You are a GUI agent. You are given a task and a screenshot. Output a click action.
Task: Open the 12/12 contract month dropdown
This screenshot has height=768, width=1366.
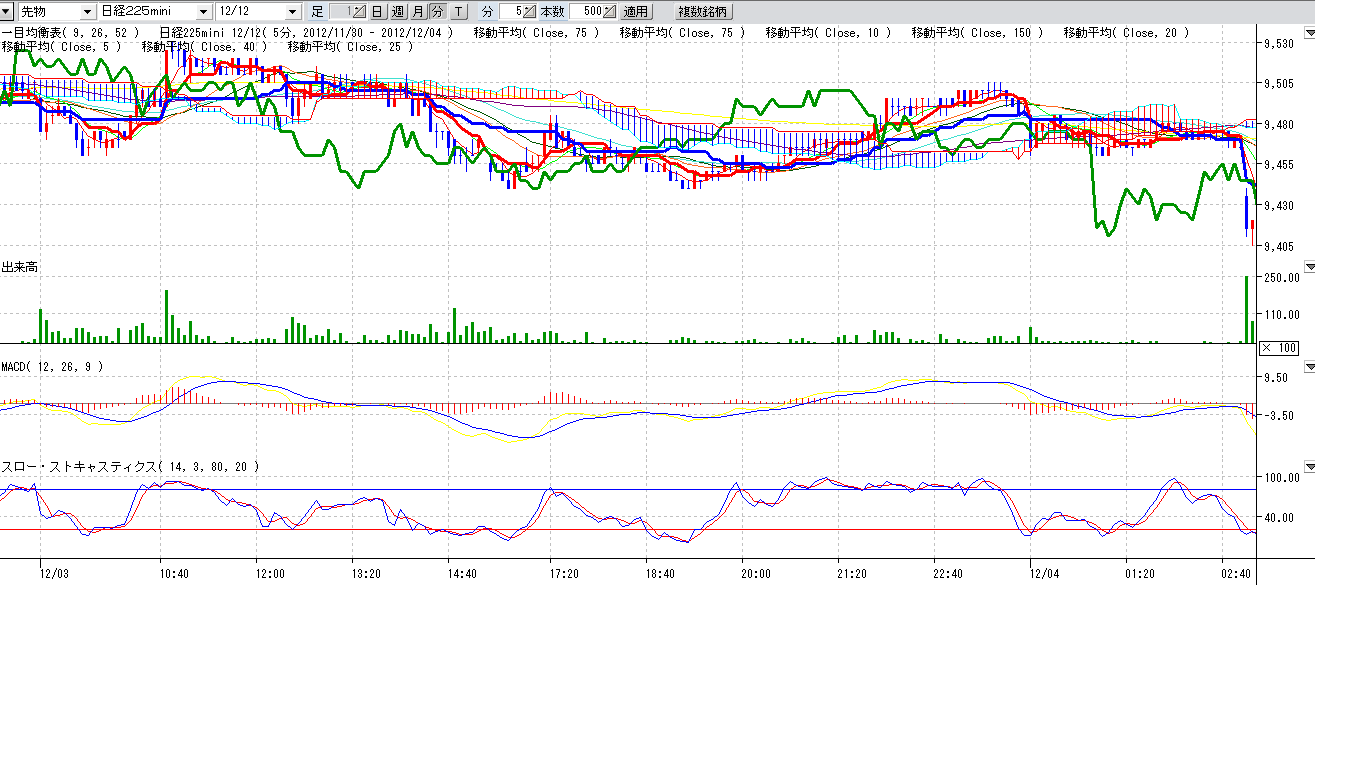[292, 12]
